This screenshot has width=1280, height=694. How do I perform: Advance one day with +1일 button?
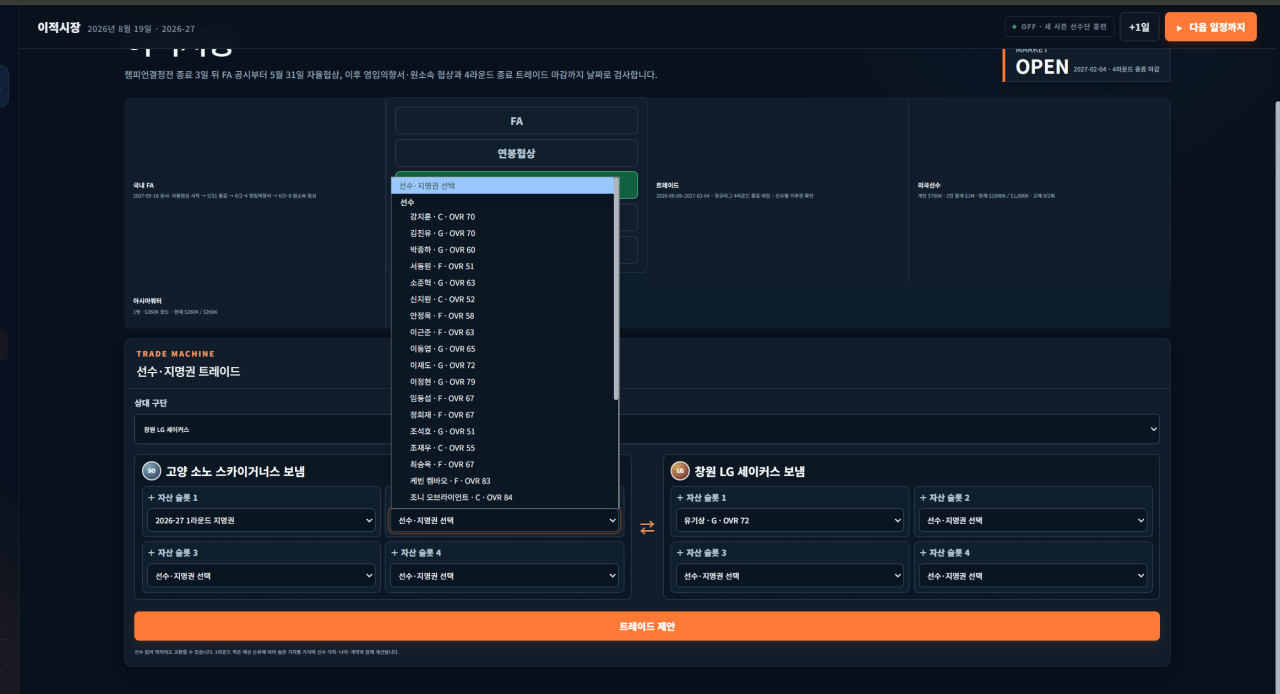[x=1139, y=27]
